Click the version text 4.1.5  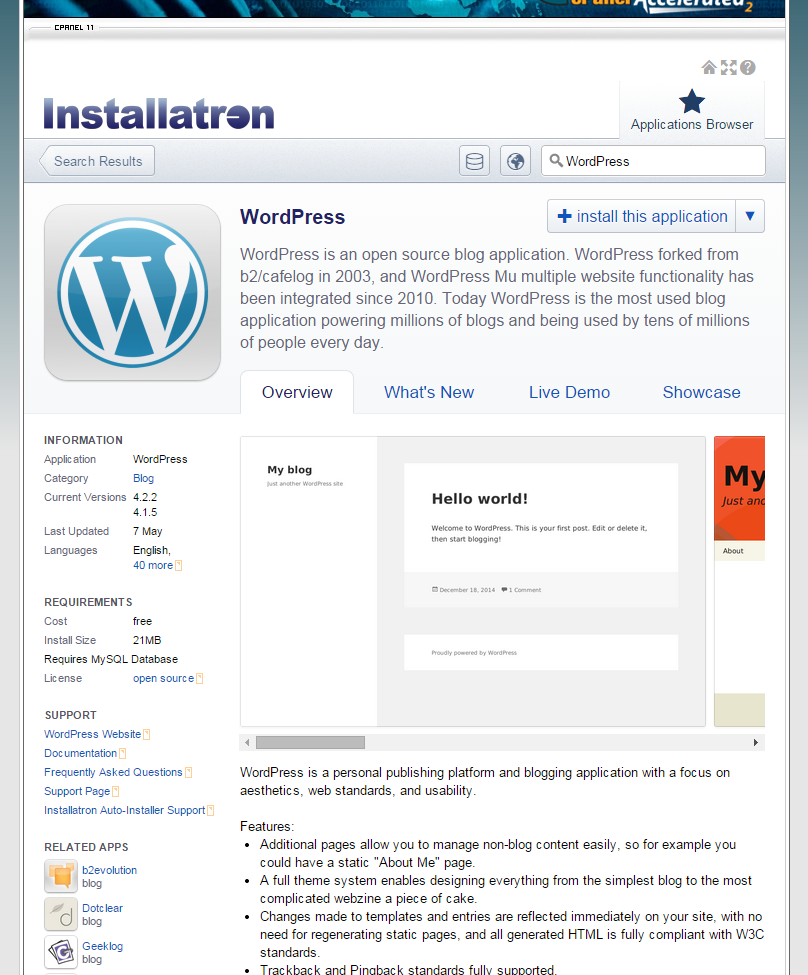click(145, 512)
